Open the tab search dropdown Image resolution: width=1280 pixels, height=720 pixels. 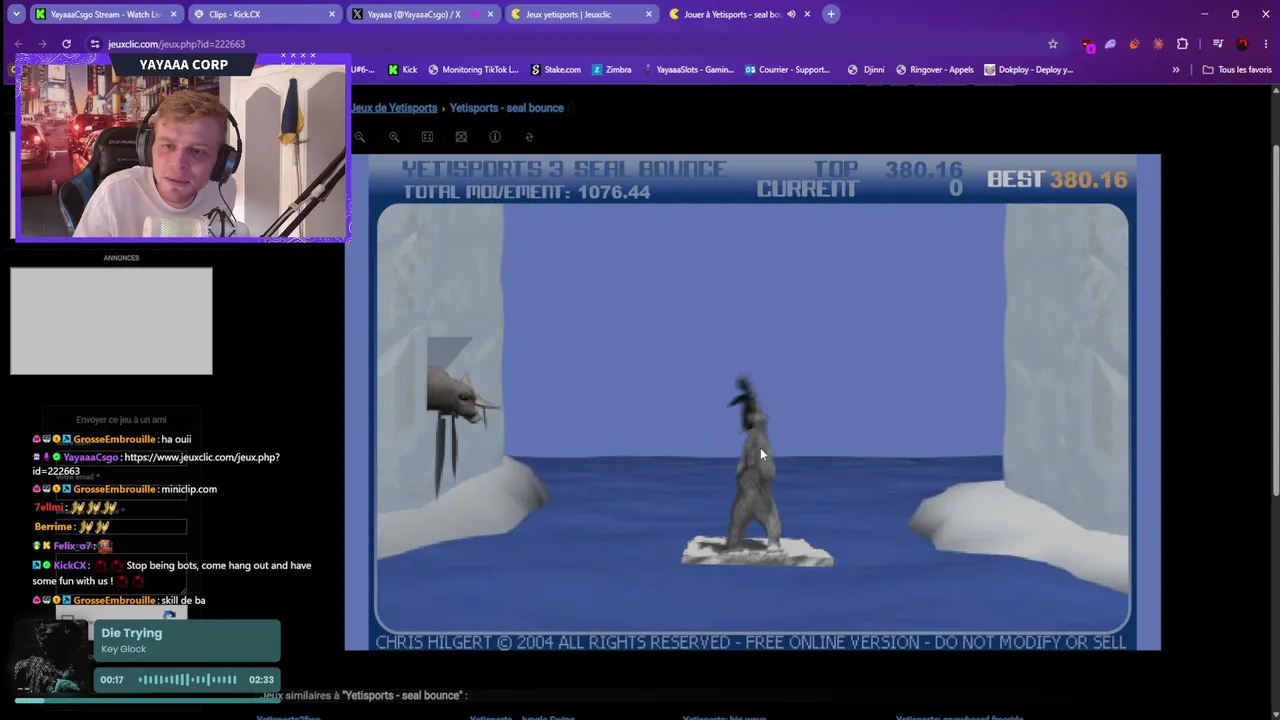(x=16, y=14)
